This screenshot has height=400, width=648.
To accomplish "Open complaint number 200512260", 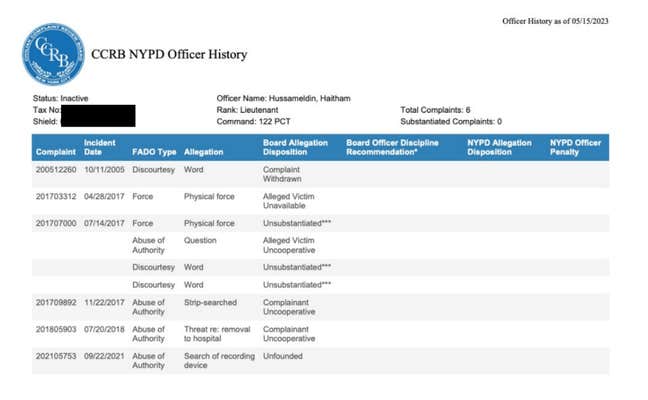I will click(56, 169).
